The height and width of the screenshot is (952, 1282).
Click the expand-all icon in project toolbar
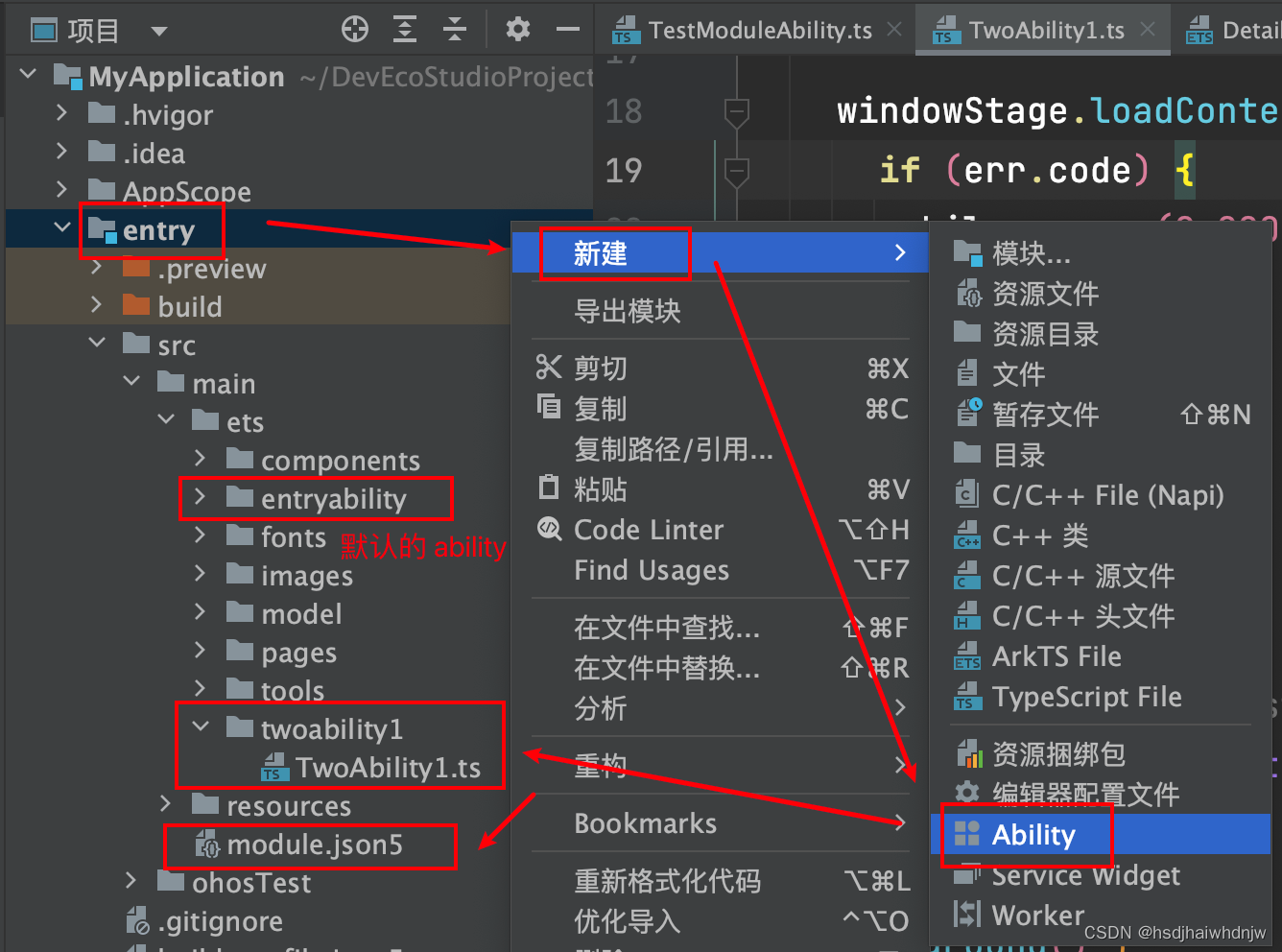[x=404, y=29]
